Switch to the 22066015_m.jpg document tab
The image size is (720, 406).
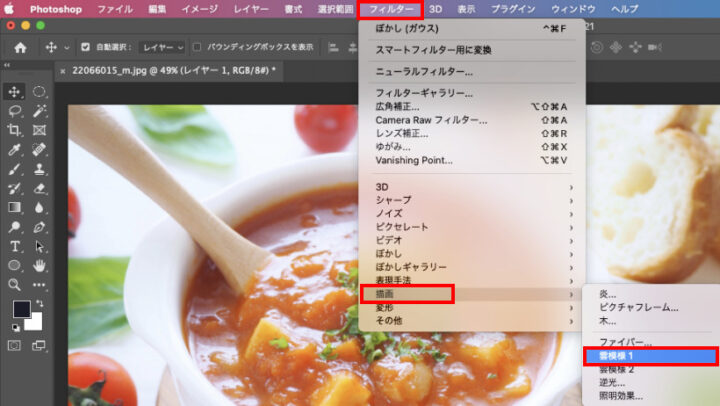(174, 71)
